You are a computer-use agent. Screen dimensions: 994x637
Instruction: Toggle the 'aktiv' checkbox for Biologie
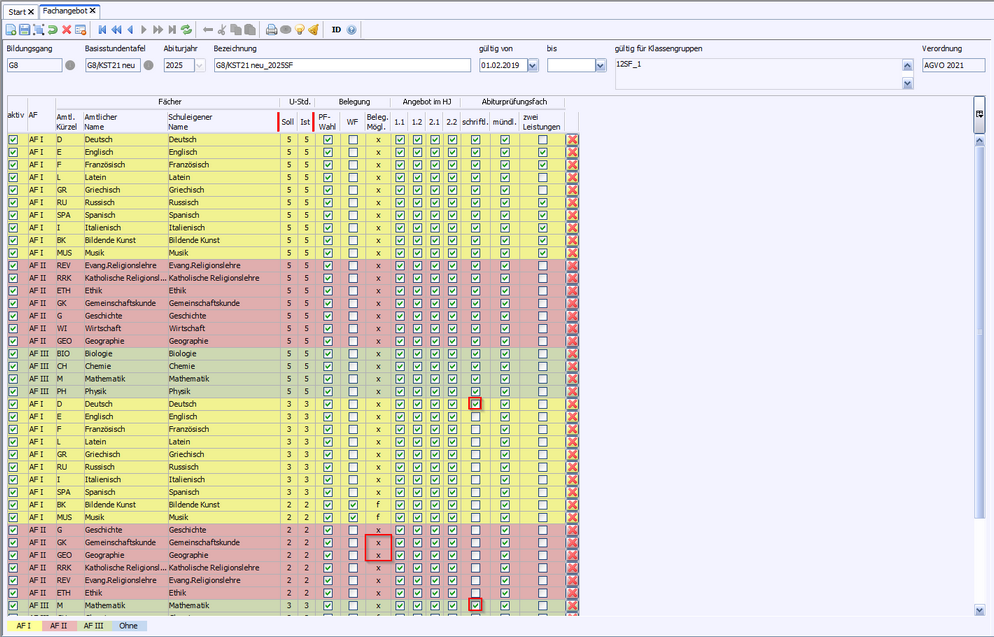click(x=13, y=353)
